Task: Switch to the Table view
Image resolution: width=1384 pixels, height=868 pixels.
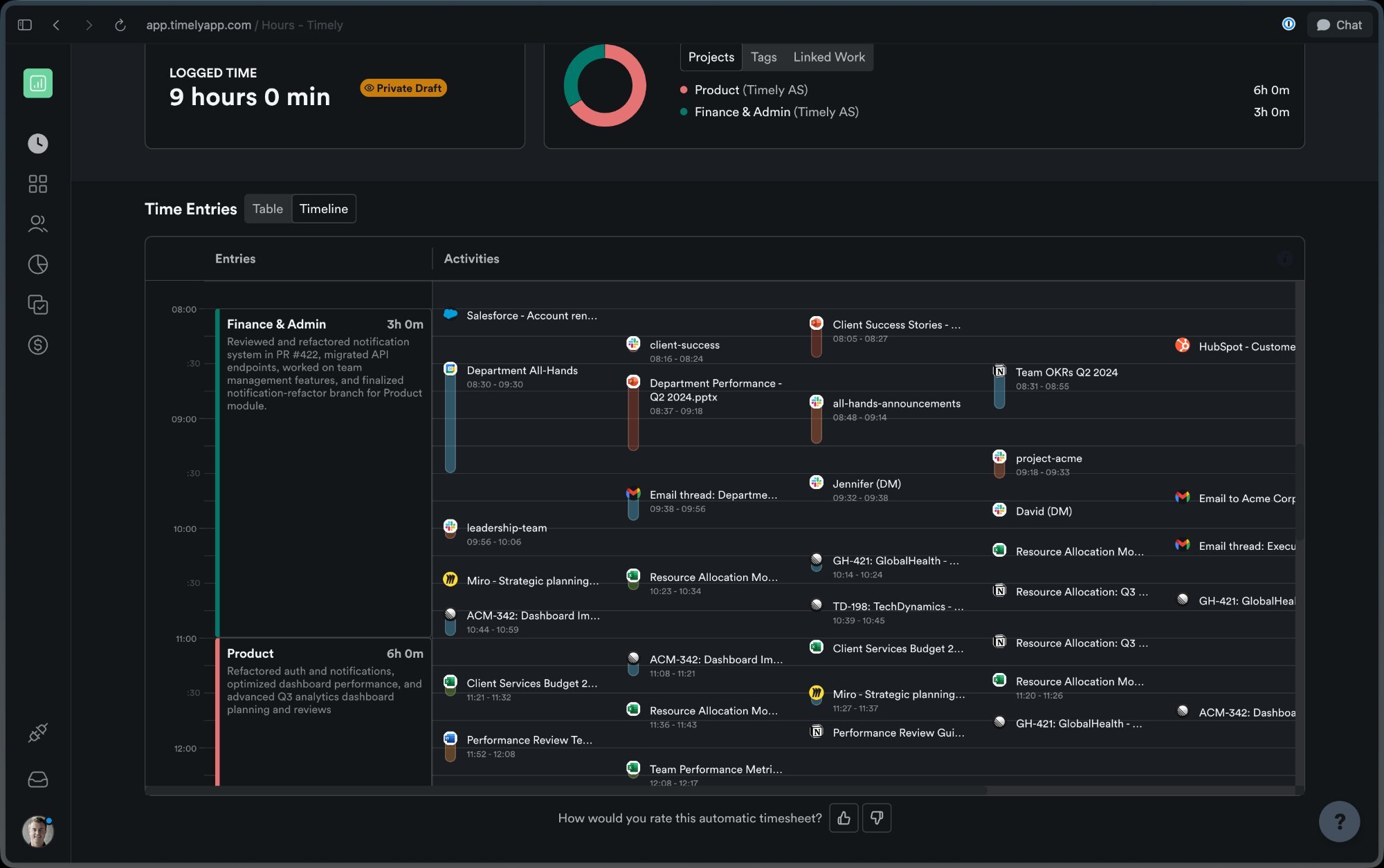Action: tap(268, 209)
